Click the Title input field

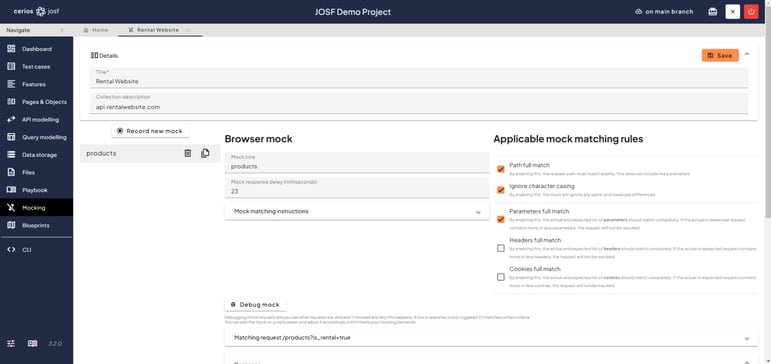[419, 78]
